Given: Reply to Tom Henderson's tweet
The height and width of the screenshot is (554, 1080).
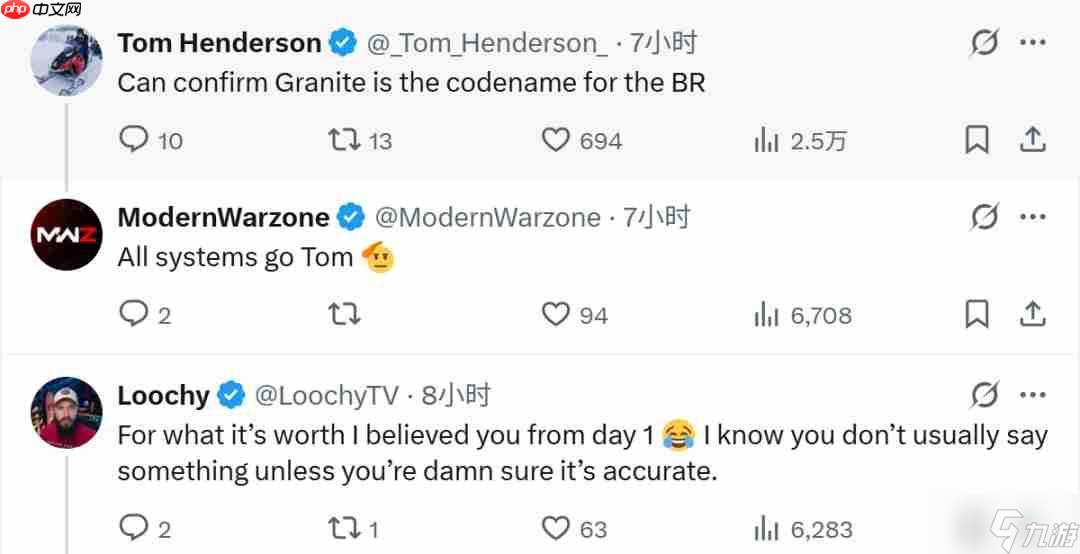Looking at the screenshot, I should pos(133,140).
